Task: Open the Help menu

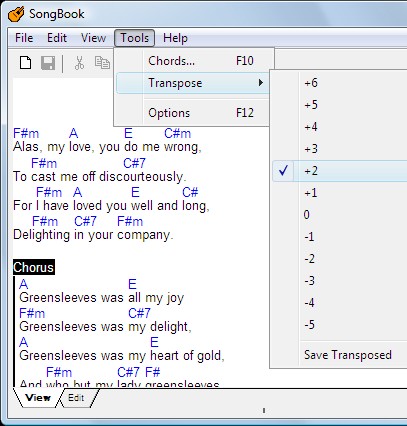Action: [175, 38]
